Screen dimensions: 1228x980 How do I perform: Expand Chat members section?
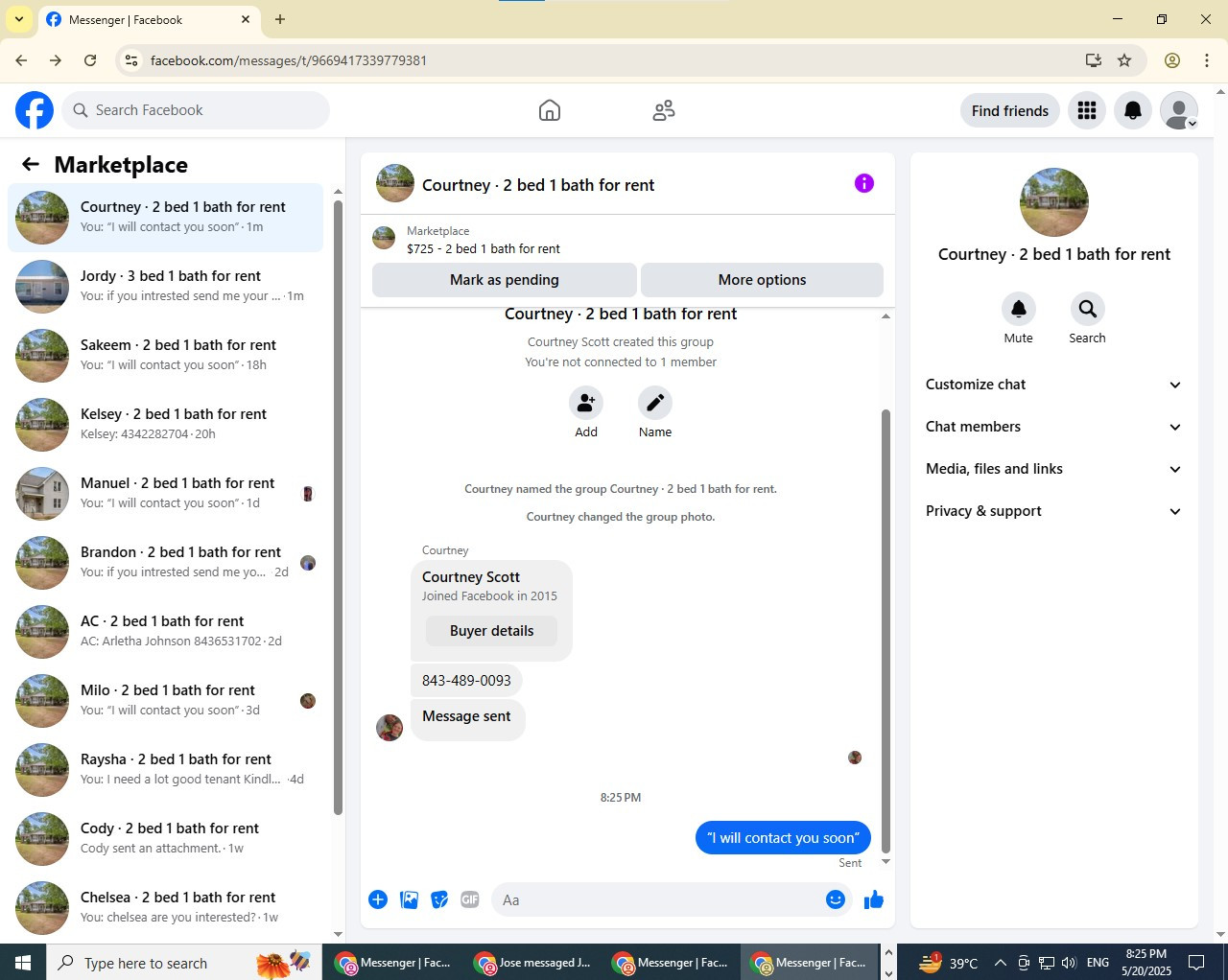tap(1054, 427)
